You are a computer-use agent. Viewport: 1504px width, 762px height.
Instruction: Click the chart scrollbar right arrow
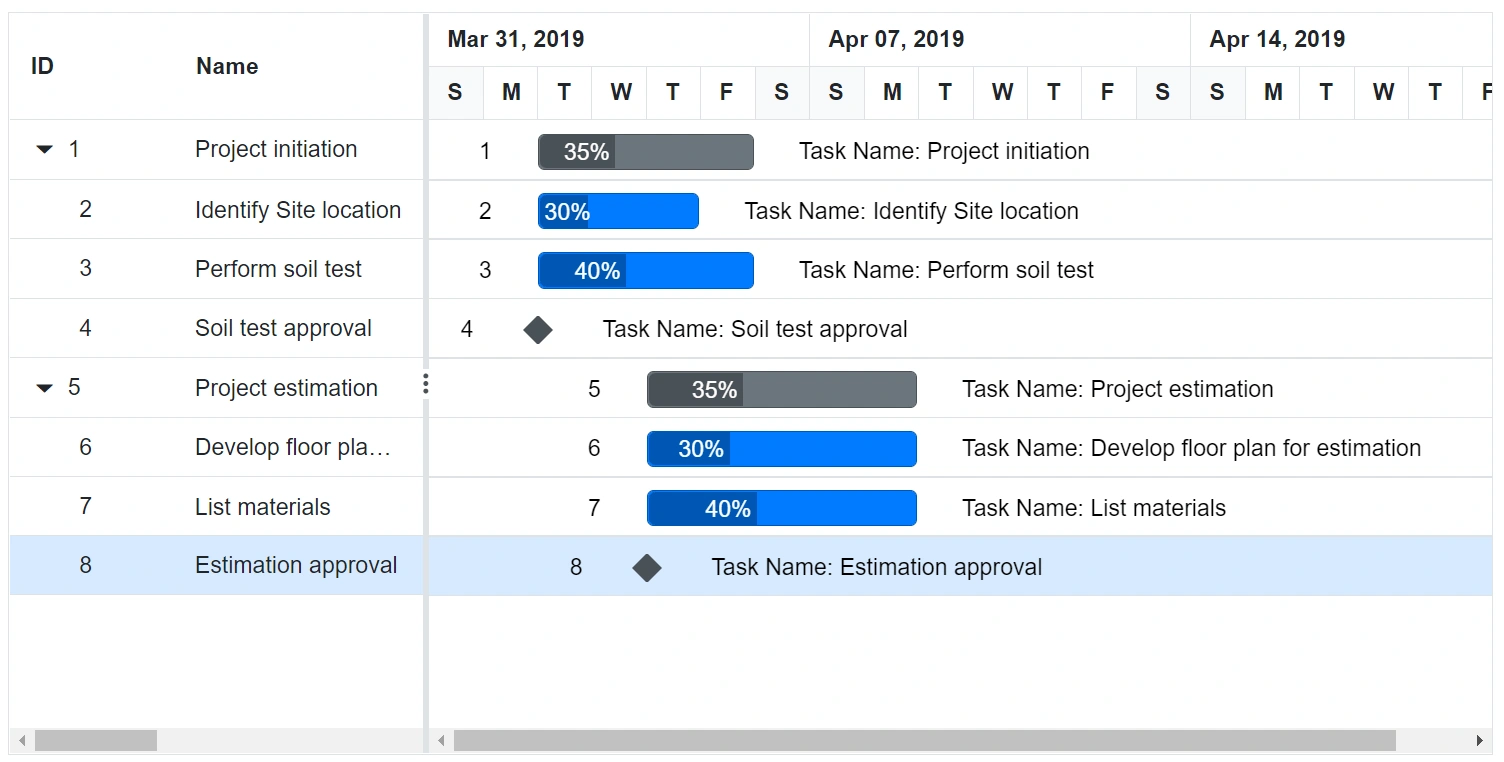point(1480,740)
